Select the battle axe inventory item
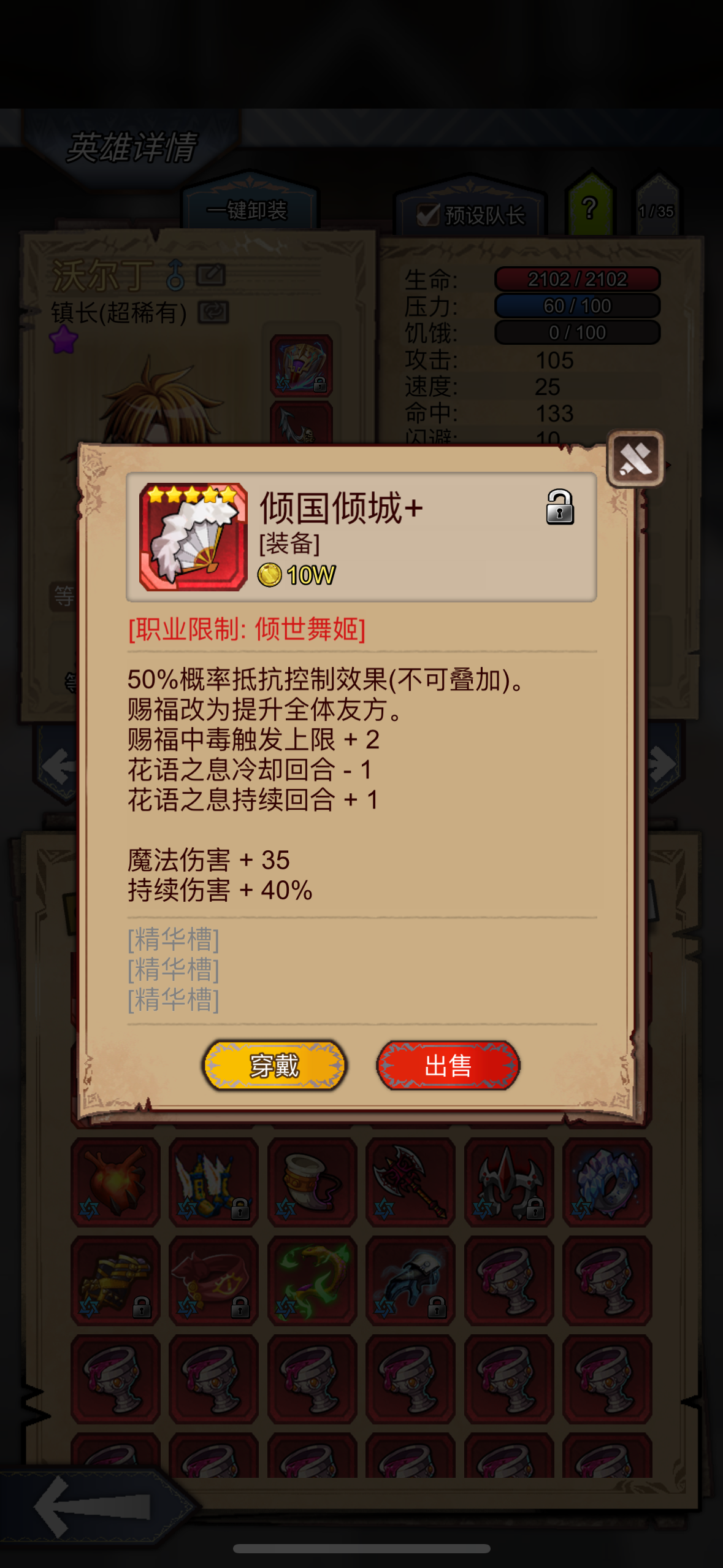The image size is (723, 1568). pos(410,1182)
